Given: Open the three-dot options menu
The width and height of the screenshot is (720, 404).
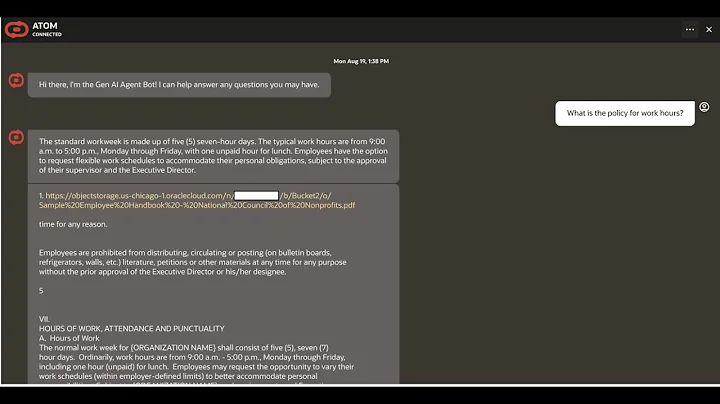Looking at the screenshot, I should 690,29.
